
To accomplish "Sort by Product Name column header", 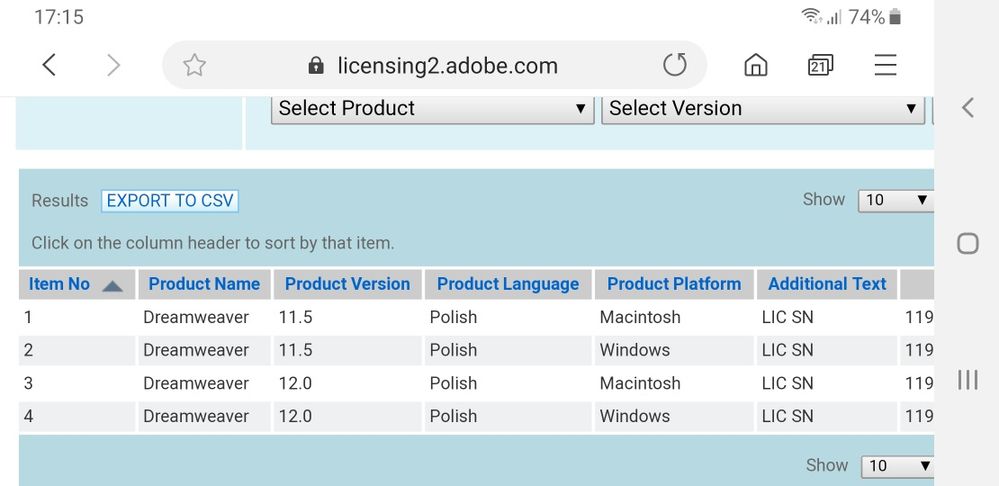I will (204, 284).
